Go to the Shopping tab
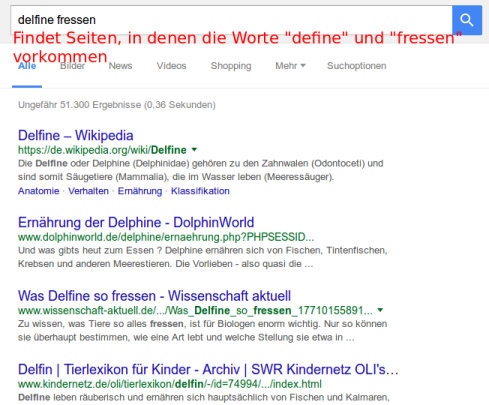This screenshot has height=405, width=489. 231,66
